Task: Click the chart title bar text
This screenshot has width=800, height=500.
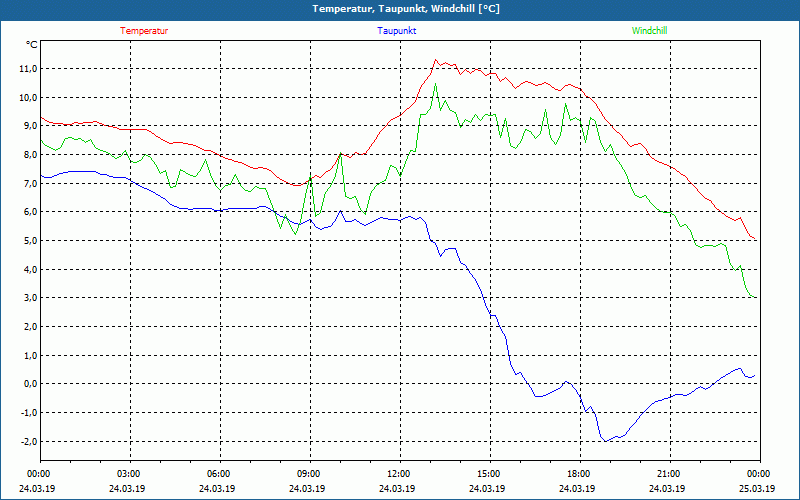Action: click(399, 9)
